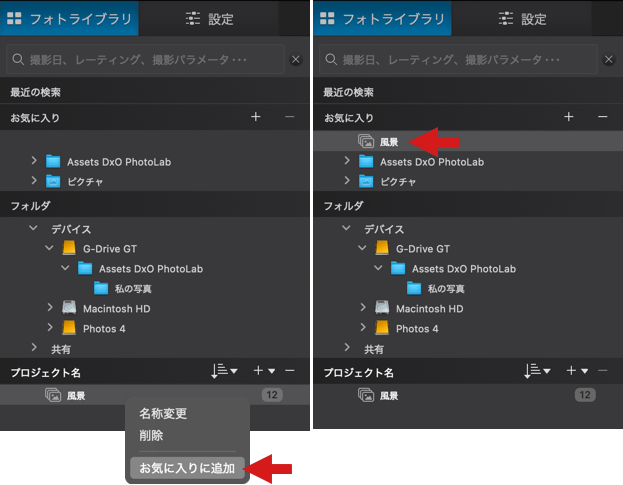The image size is (623, 485).
Task: Expand Photos 4 drive in right panel
Action: [363, 327]
